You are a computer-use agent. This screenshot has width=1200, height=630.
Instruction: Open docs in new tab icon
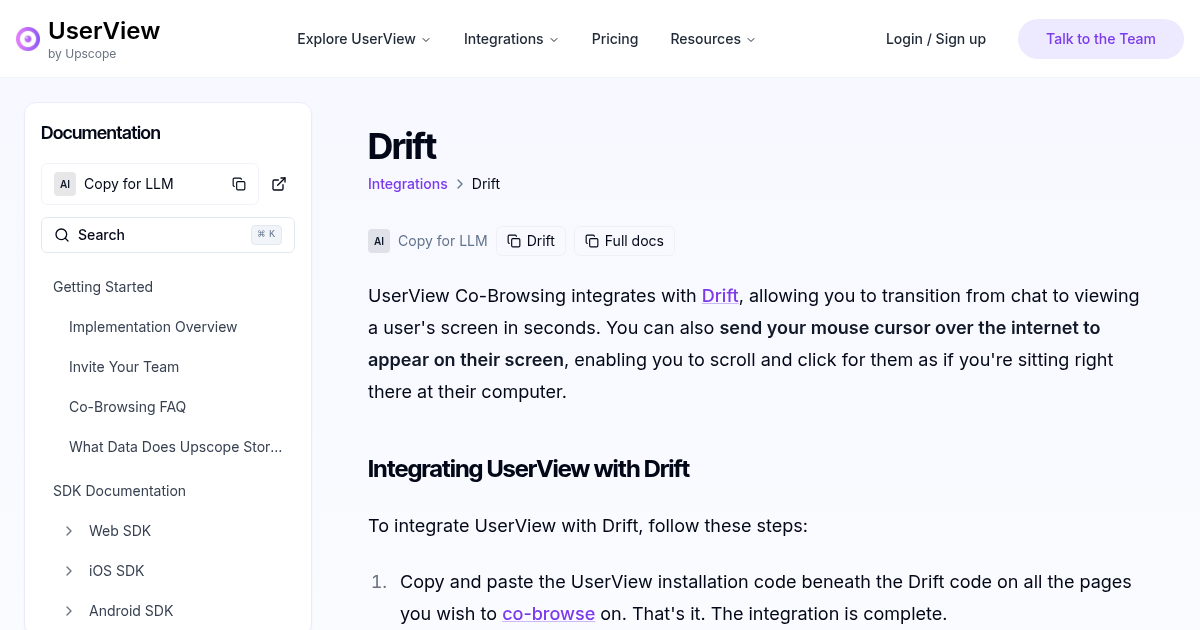click(x=279, y=184)
